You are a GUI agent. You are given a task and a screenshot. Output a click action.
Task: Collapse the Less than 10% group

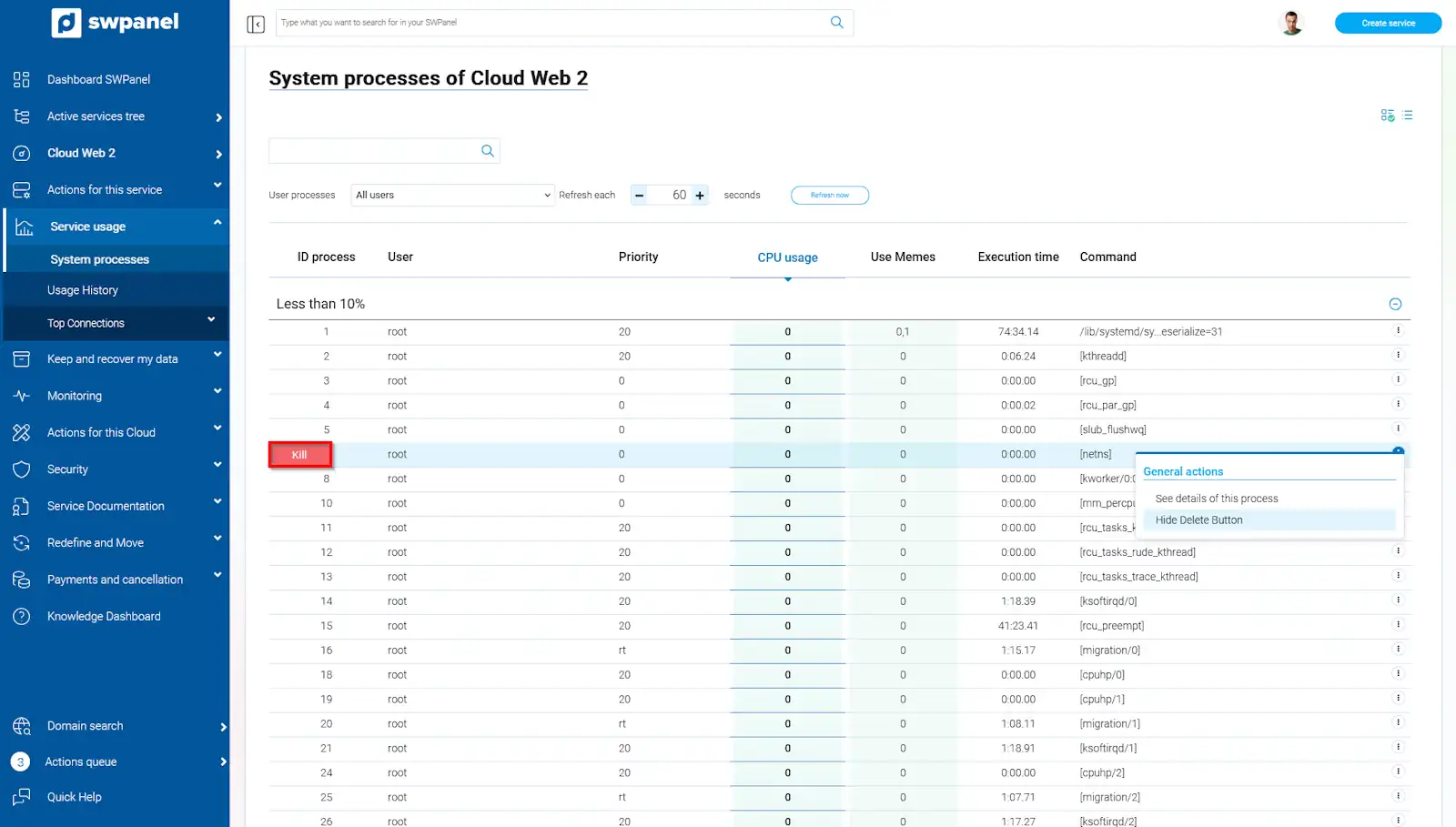(x=1395, y=304)
